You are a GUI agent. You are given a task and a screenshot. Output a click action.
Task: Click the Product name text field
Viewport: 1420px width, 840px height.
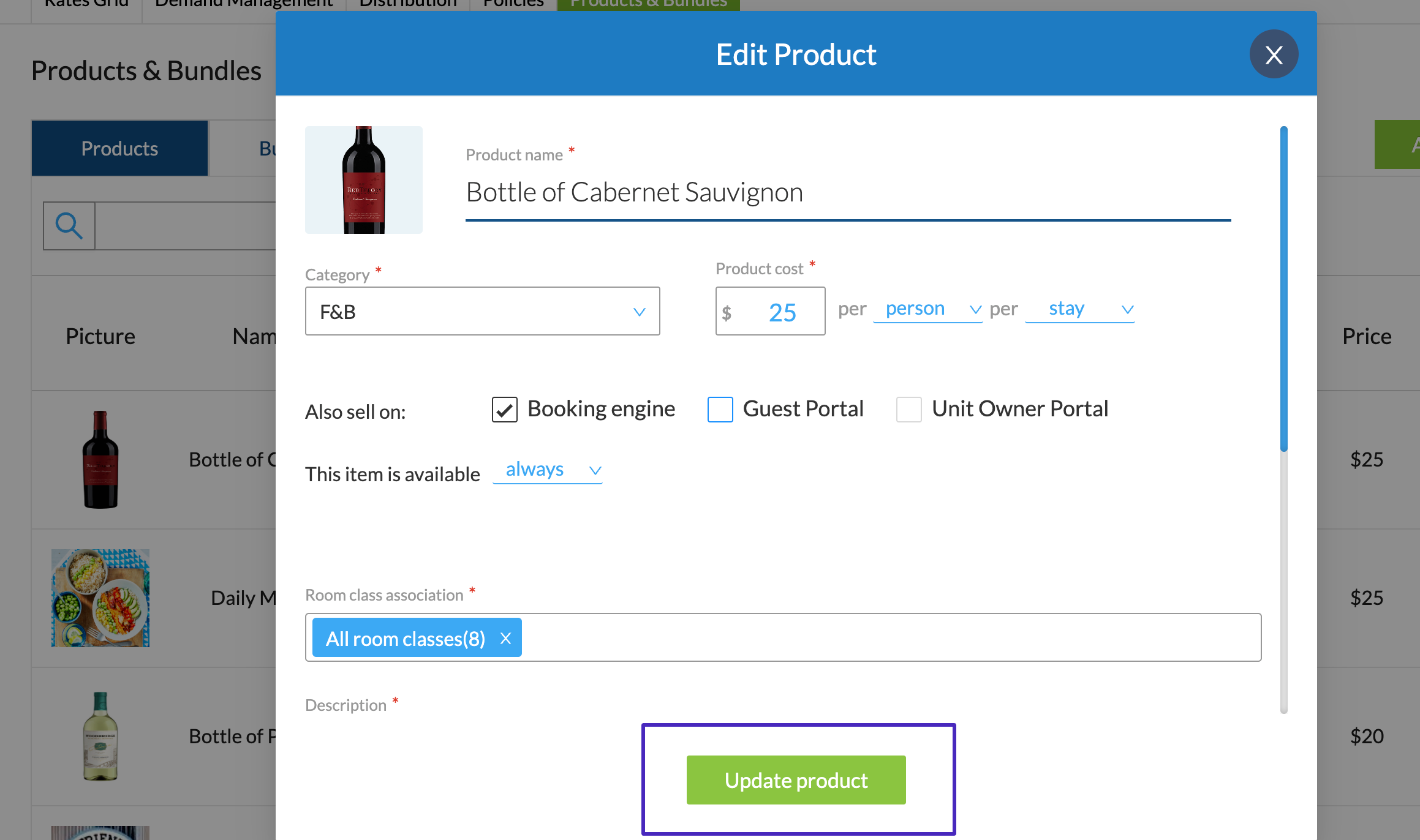[x=848, y=192]
